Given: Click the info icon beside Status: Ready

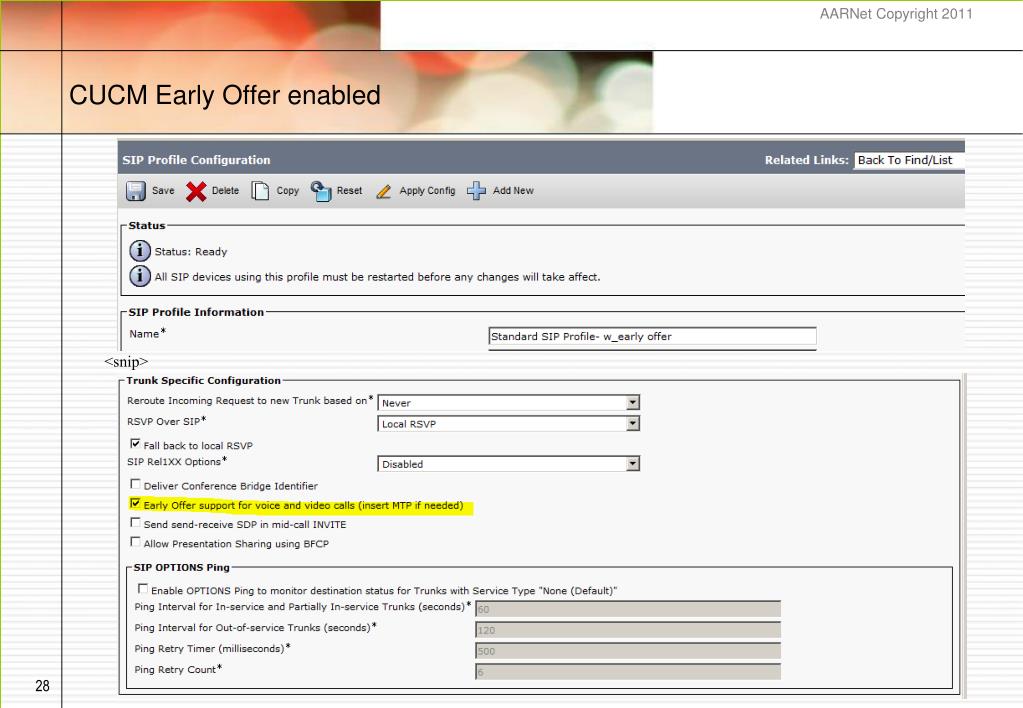Looking at the screenshot, I should [140, 251].
